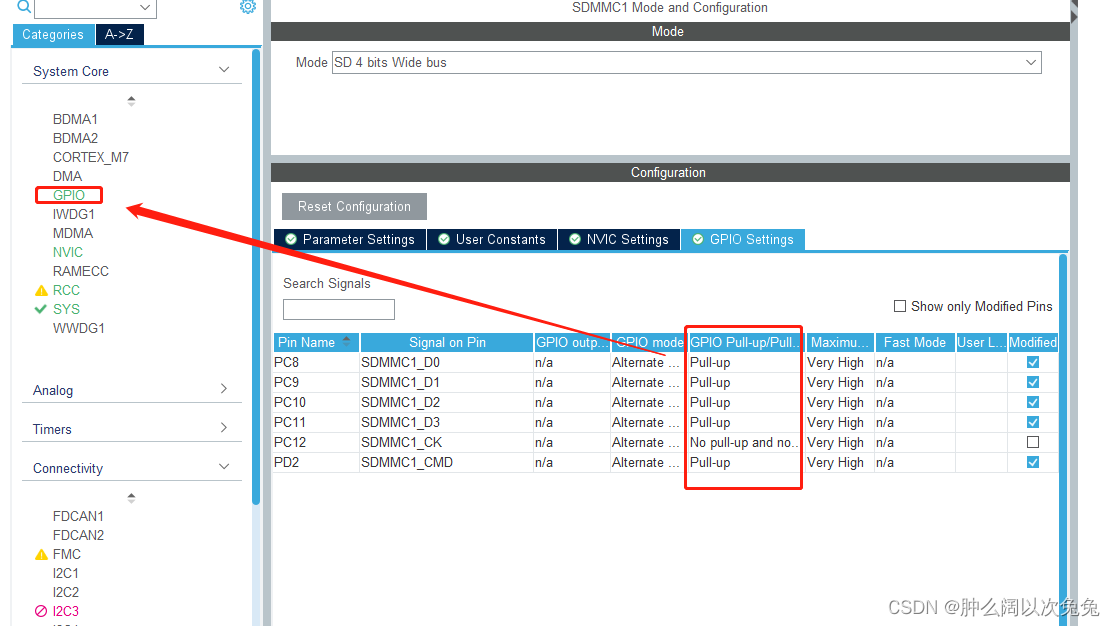Select GPIO in System Core list
Image resolution: width=1115 pixels, height=626 pixels.
[x=69, y=195]
